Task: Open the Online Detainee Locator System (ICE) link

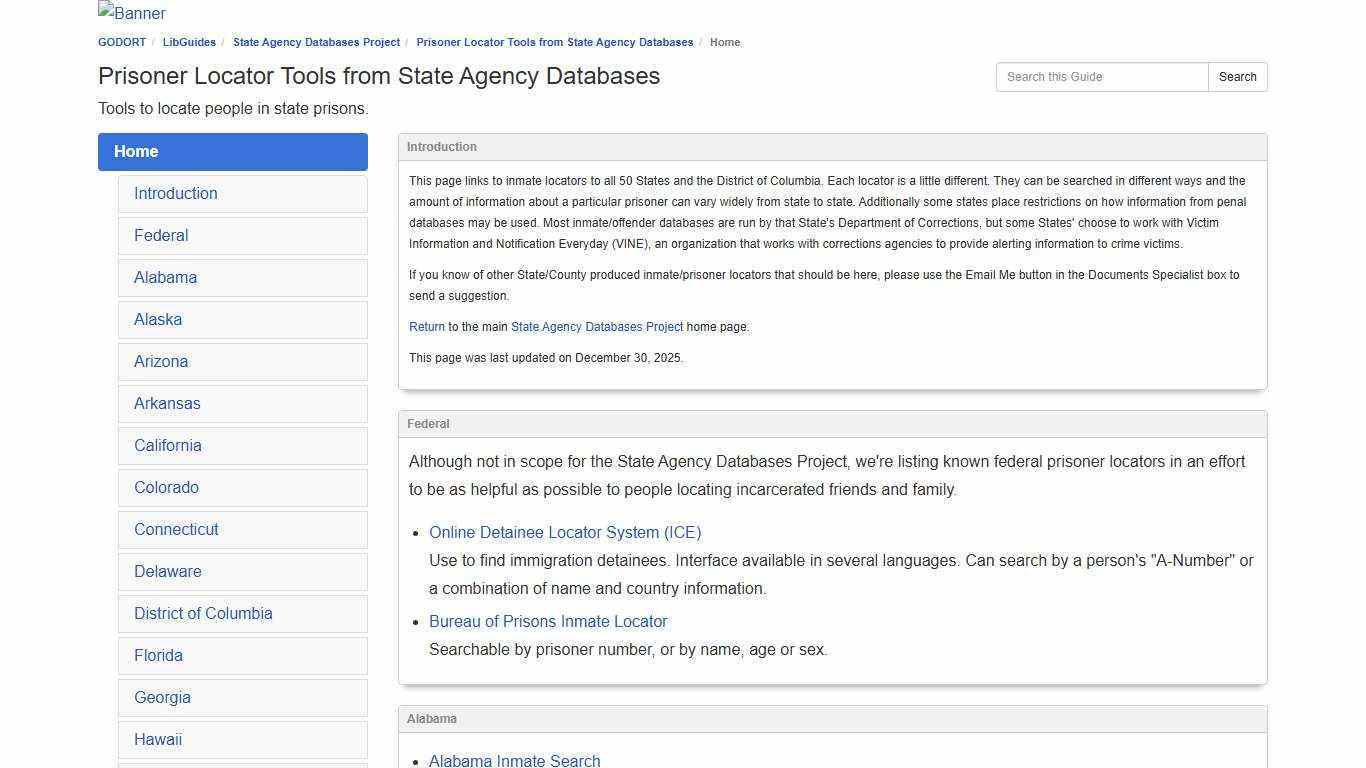Action: [x=565, y=532]
